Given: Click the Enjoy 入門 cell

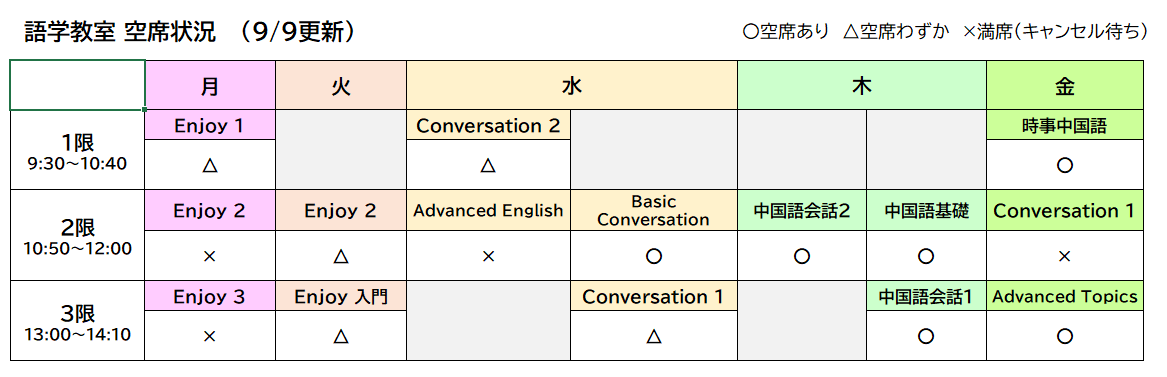Looking at the screenshot, I should (341, 296).
